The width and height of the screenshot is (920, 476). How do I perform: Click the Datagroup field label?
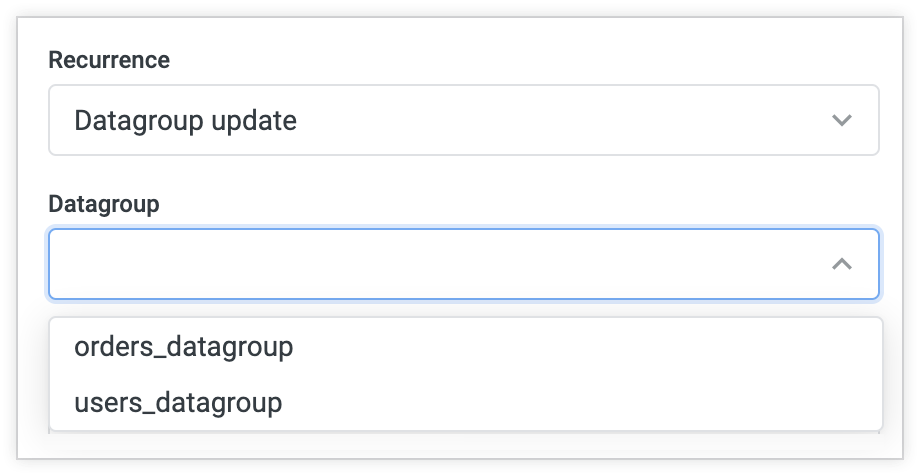104,204
